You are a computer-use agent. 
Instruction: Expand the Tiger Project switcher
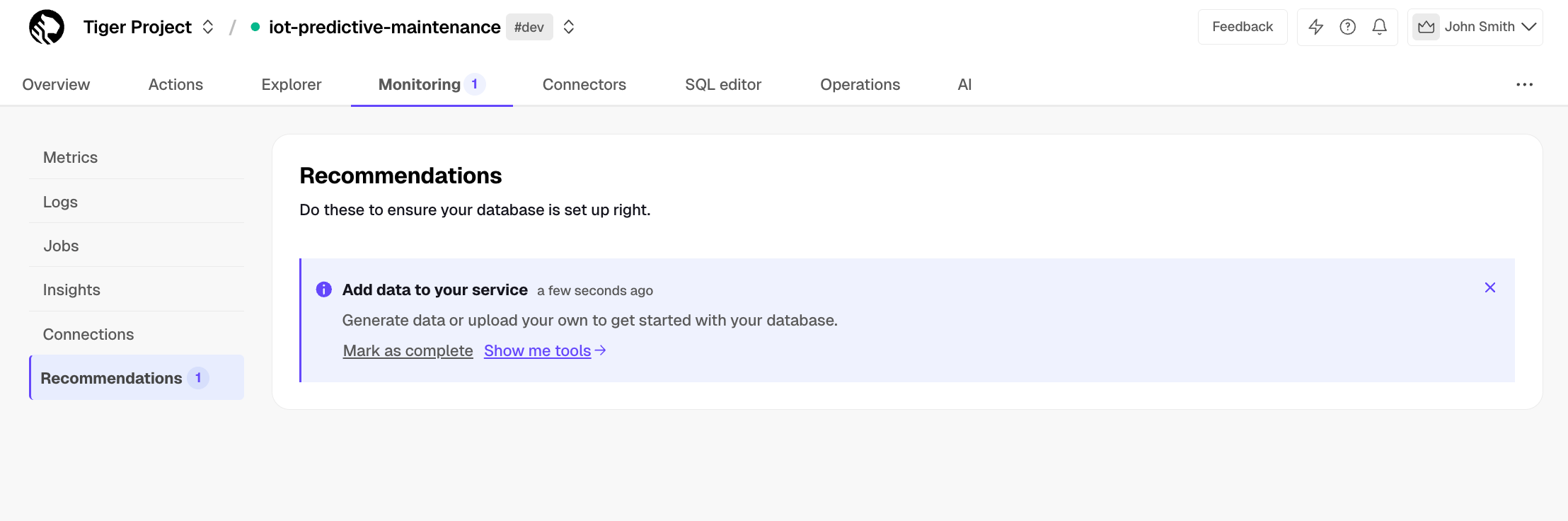(208, 27)
